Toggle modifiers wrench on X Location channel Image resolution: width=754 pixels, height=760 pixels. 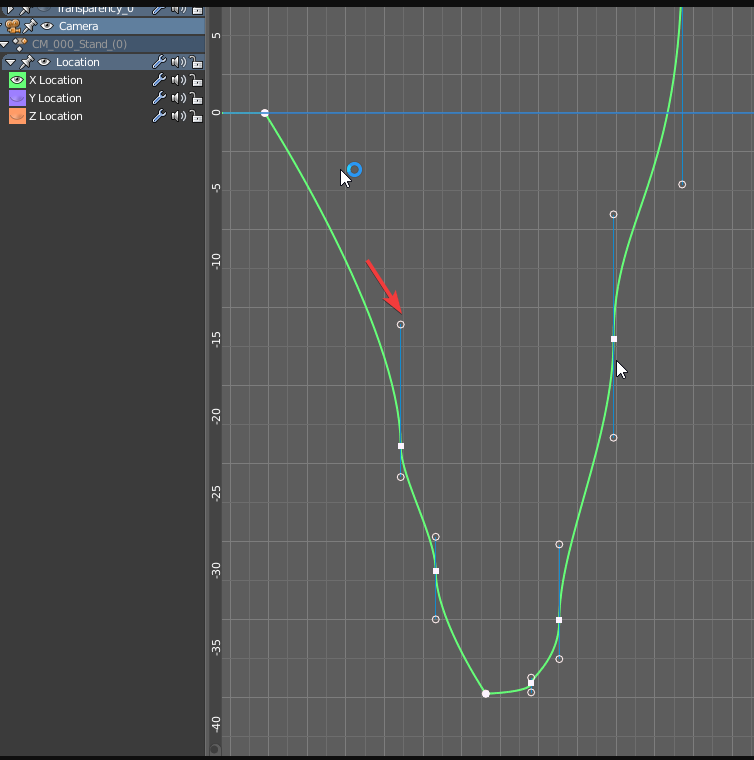[x=159, y=80]
